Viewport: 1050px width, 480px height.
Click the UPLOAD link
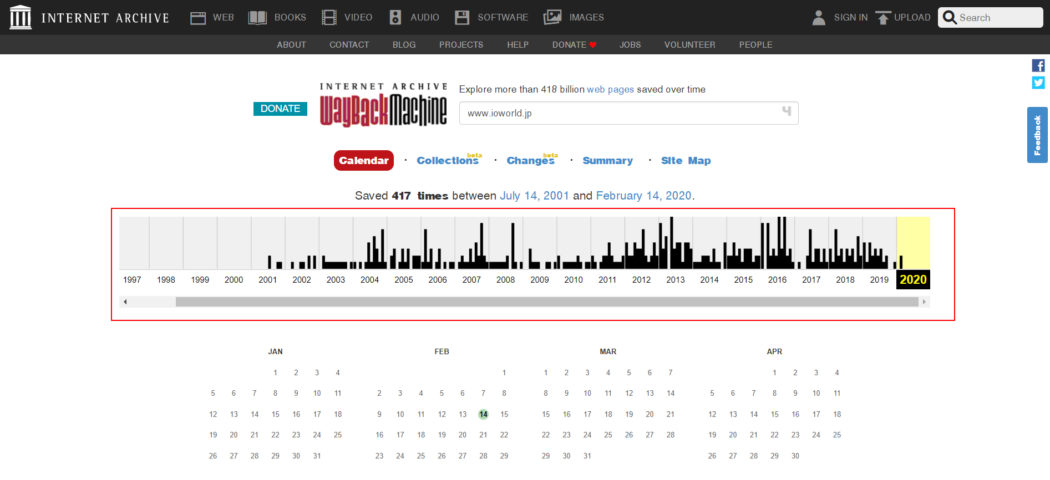912,18
